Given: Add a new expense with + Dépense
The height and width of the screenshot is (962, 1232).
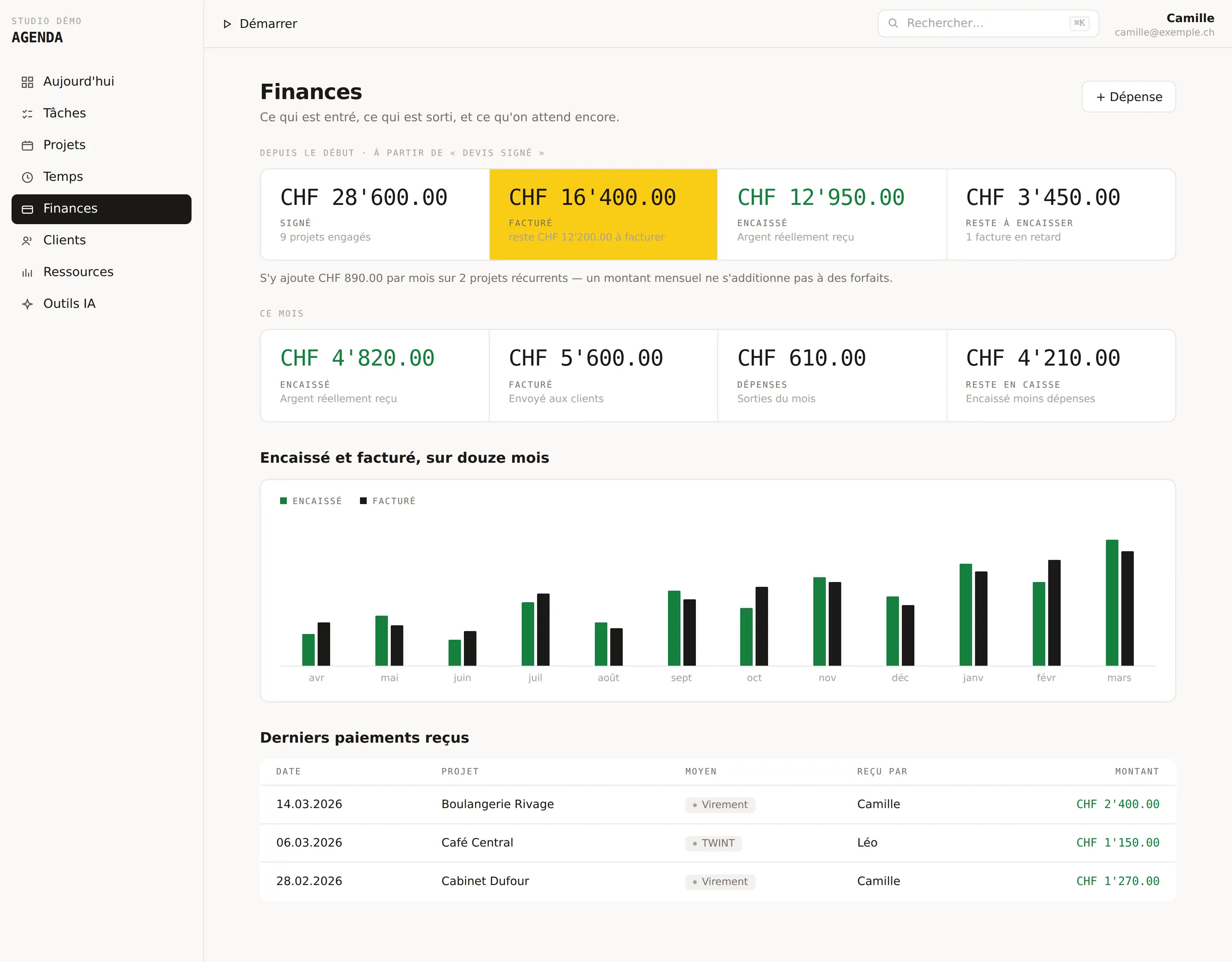Looking at the screenshot, I should click(1129, 97).
